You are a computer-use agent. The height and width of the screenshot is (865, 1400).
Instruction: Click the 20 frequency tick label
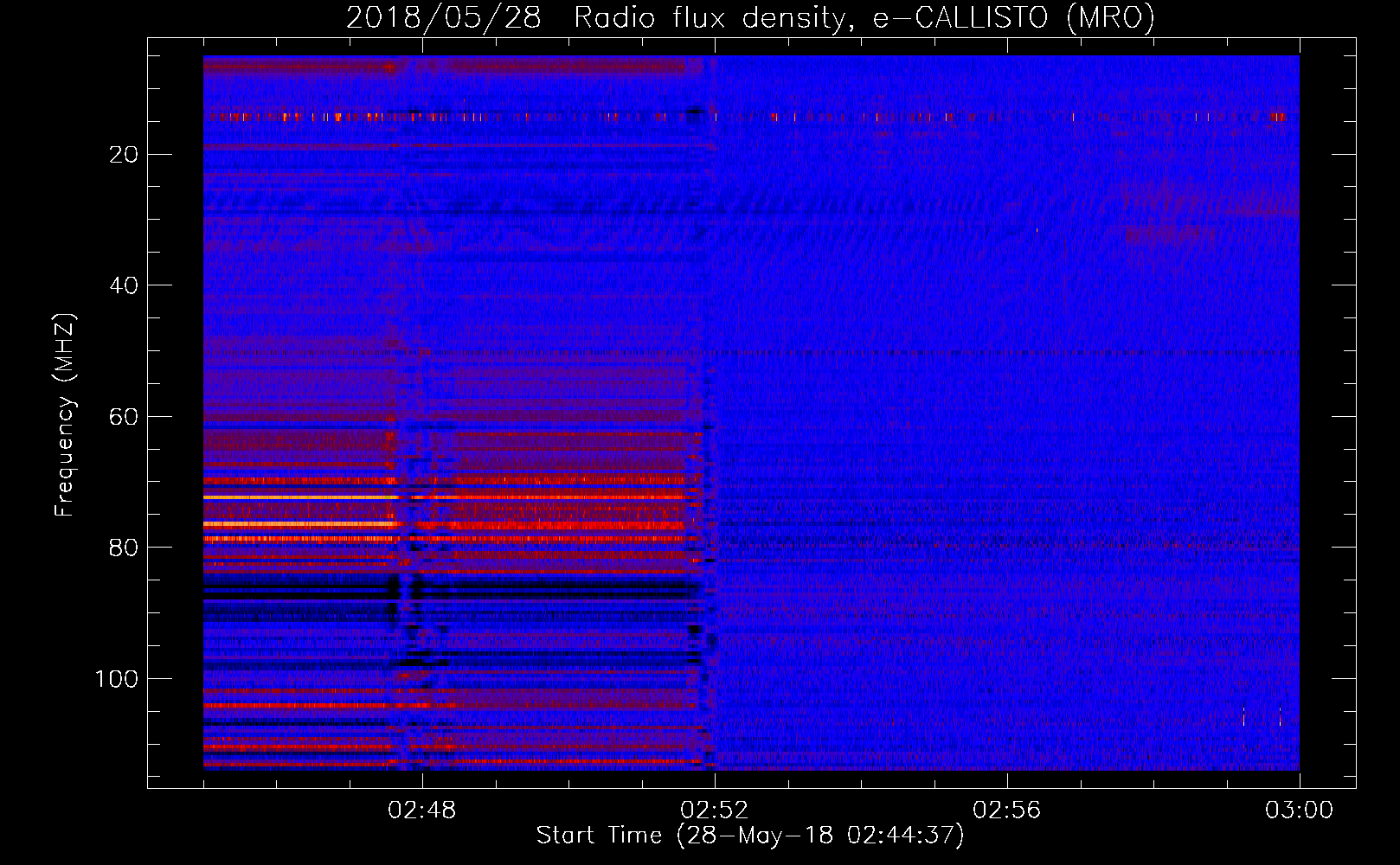(x=125, y=155)
